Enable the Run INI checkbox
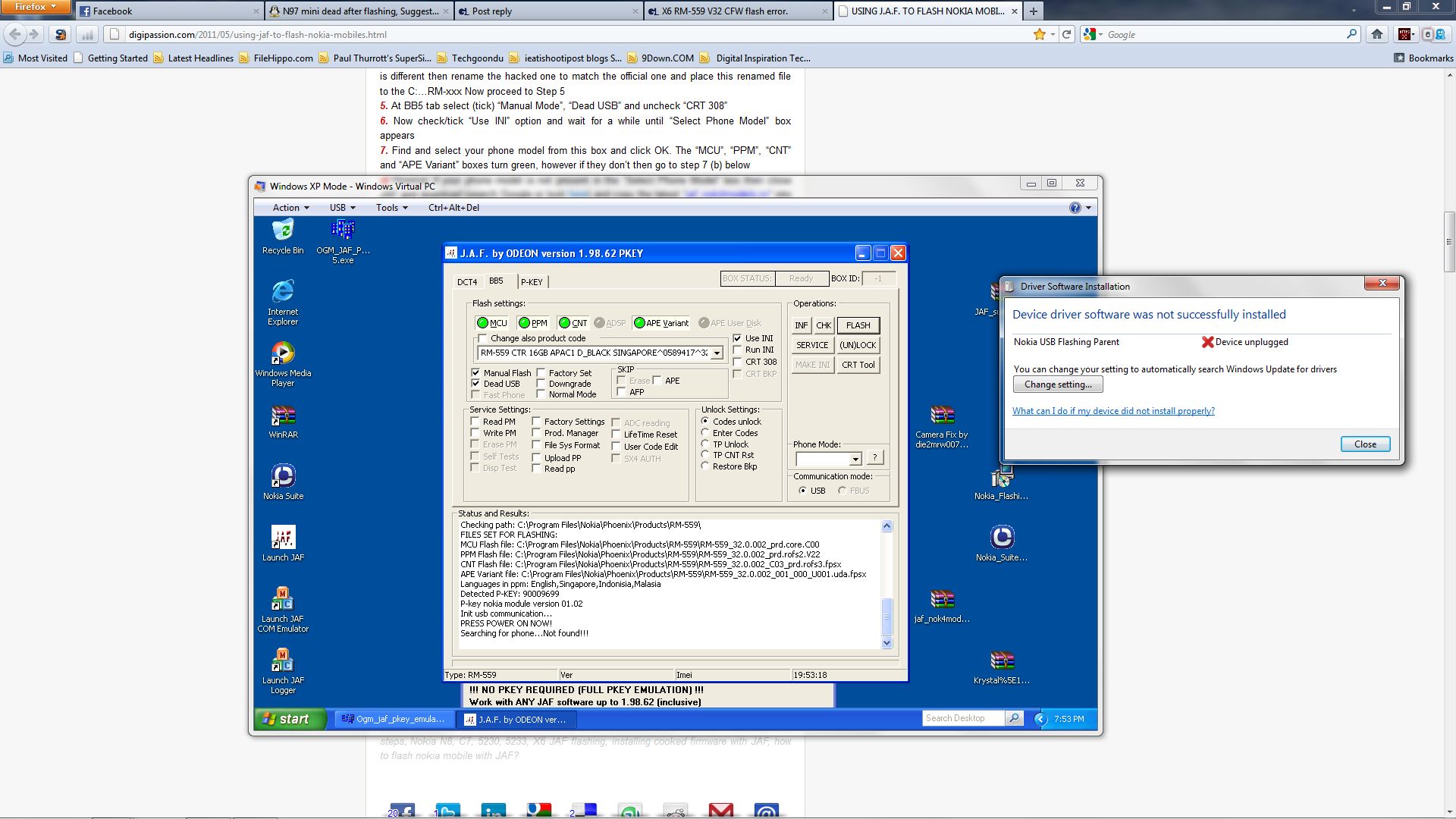The image size is (1456, 819). pyautogui.click(x=737, y=350)
